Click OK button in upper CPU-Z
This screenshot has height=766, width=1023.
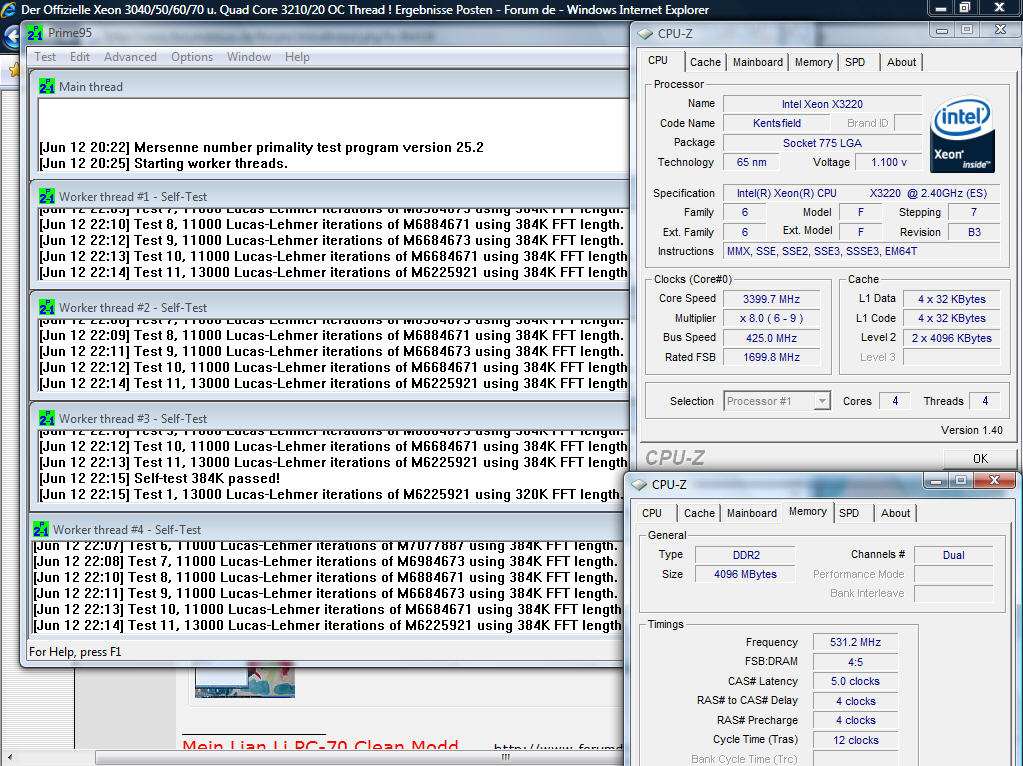click(980, 458)
